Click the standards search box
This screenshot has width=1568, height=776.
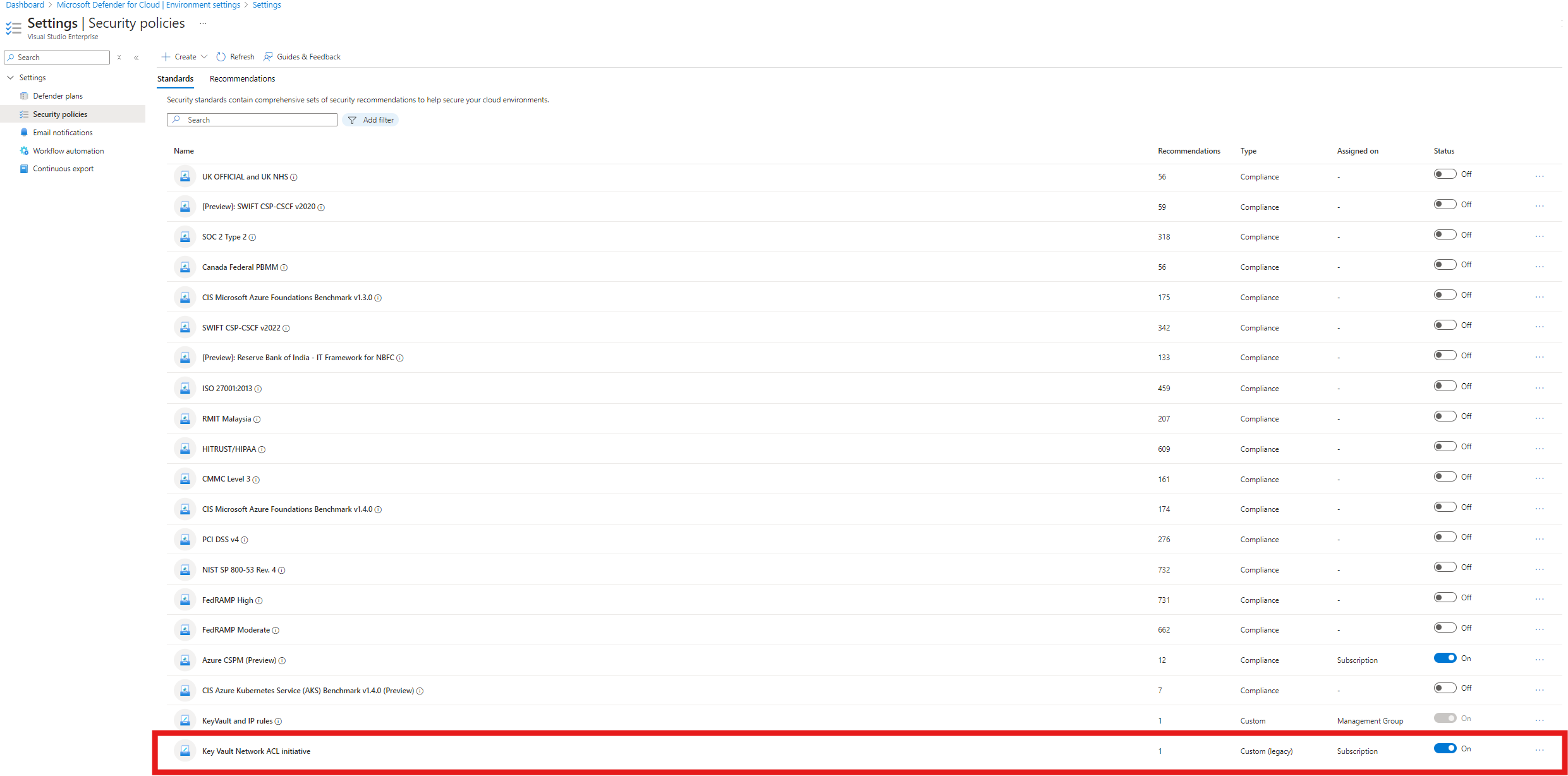pyautogui.click(x=252, y=119)
